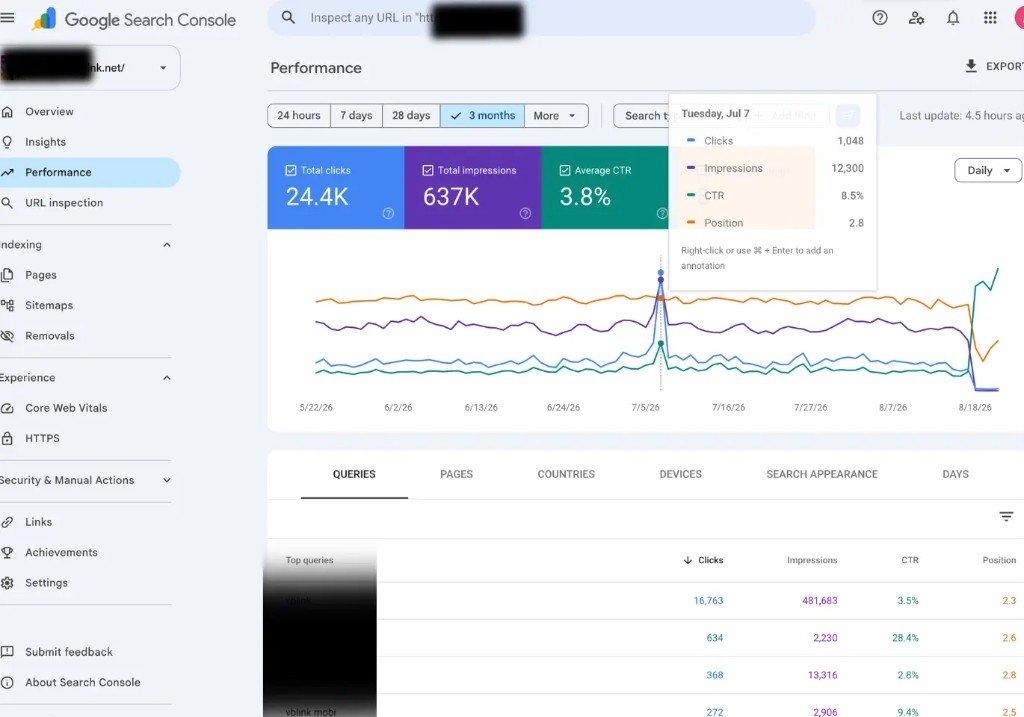Click the URL inspection search field
1024x717 pixels.
coord(541,18)
